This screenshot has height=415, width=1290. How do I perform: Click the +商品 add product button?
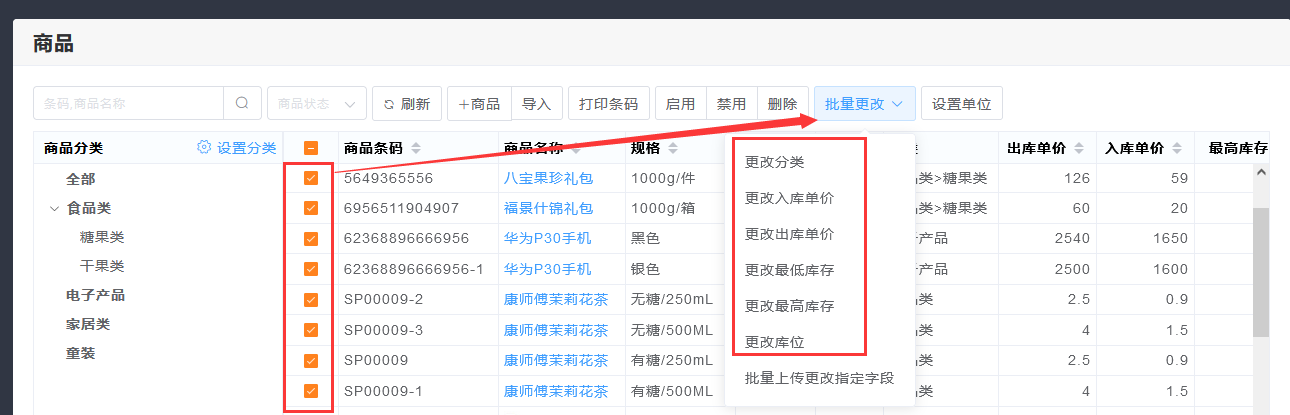[479, 104]
